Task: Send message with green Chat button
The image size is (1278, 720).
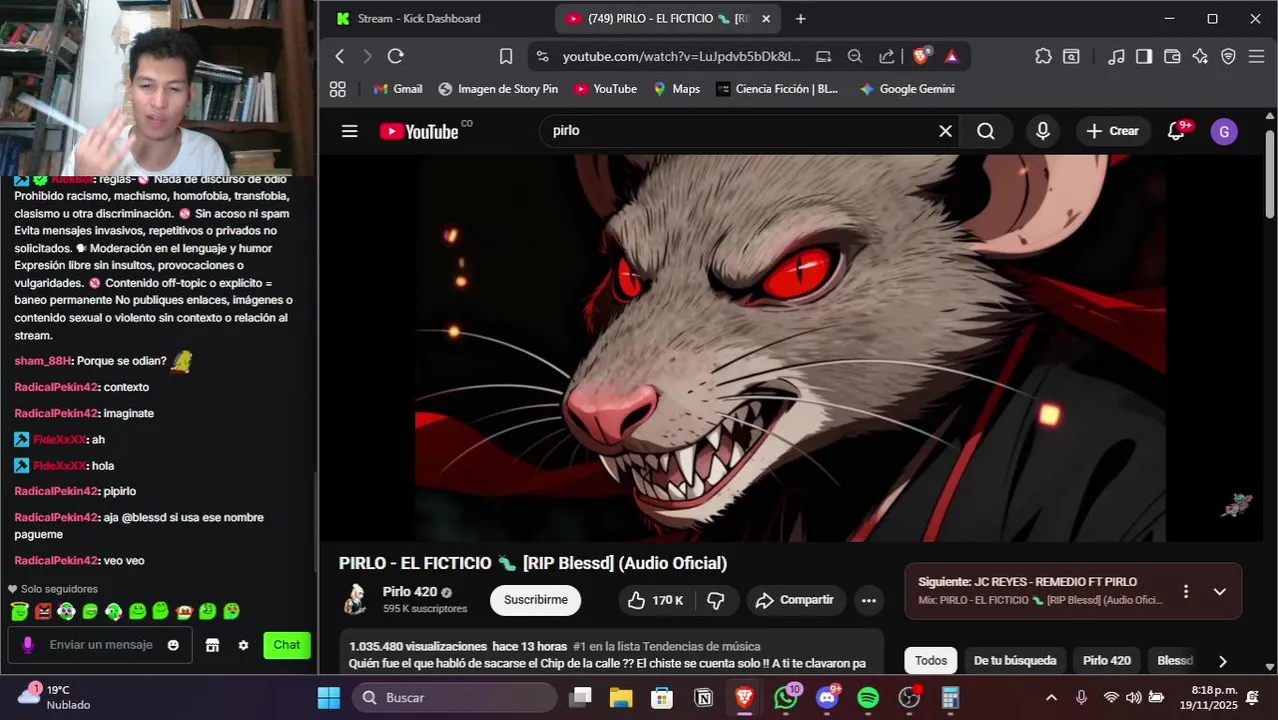Action: click(287, 645)
